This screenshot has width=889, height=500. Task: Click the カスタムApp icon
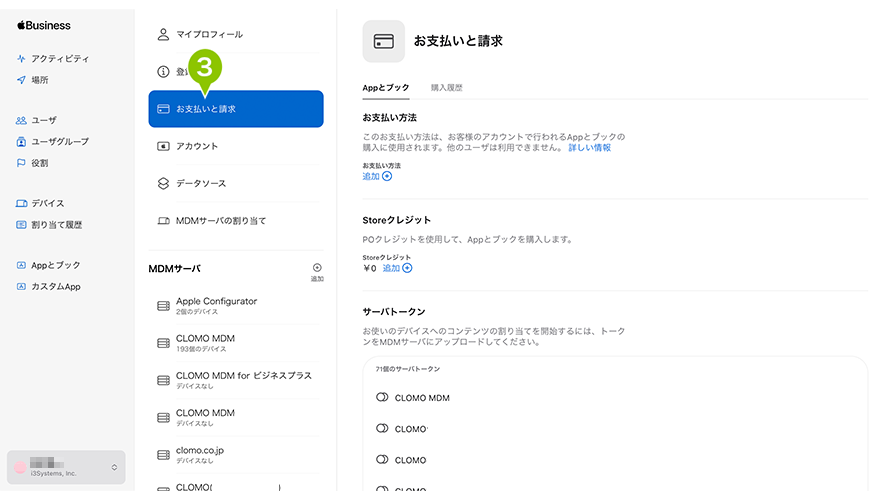tap(21, 286)
